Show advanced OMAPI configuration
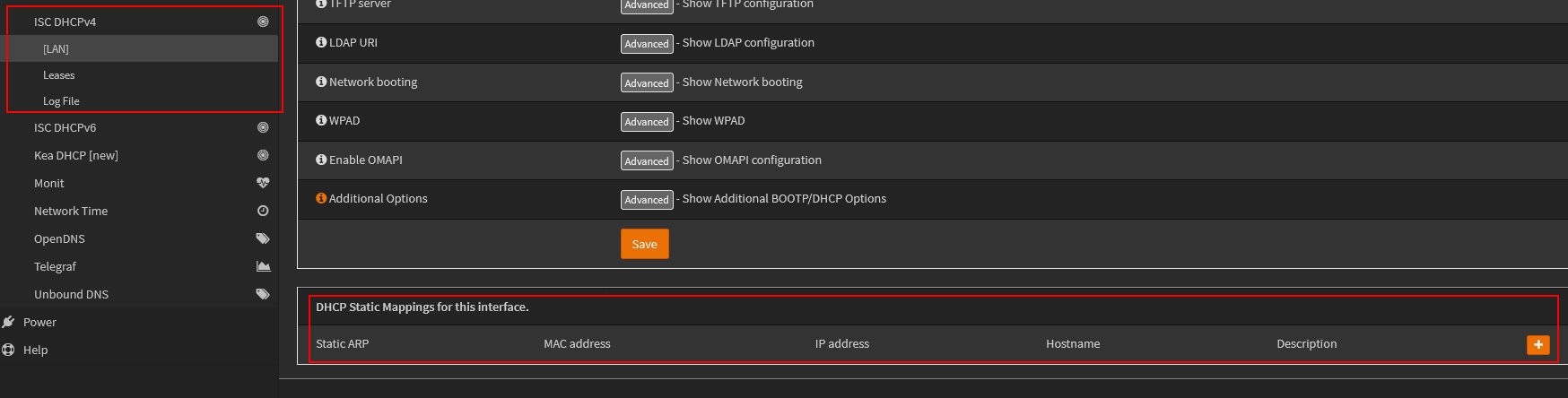This screenshot has width=1568, height=398. (647, 160)
